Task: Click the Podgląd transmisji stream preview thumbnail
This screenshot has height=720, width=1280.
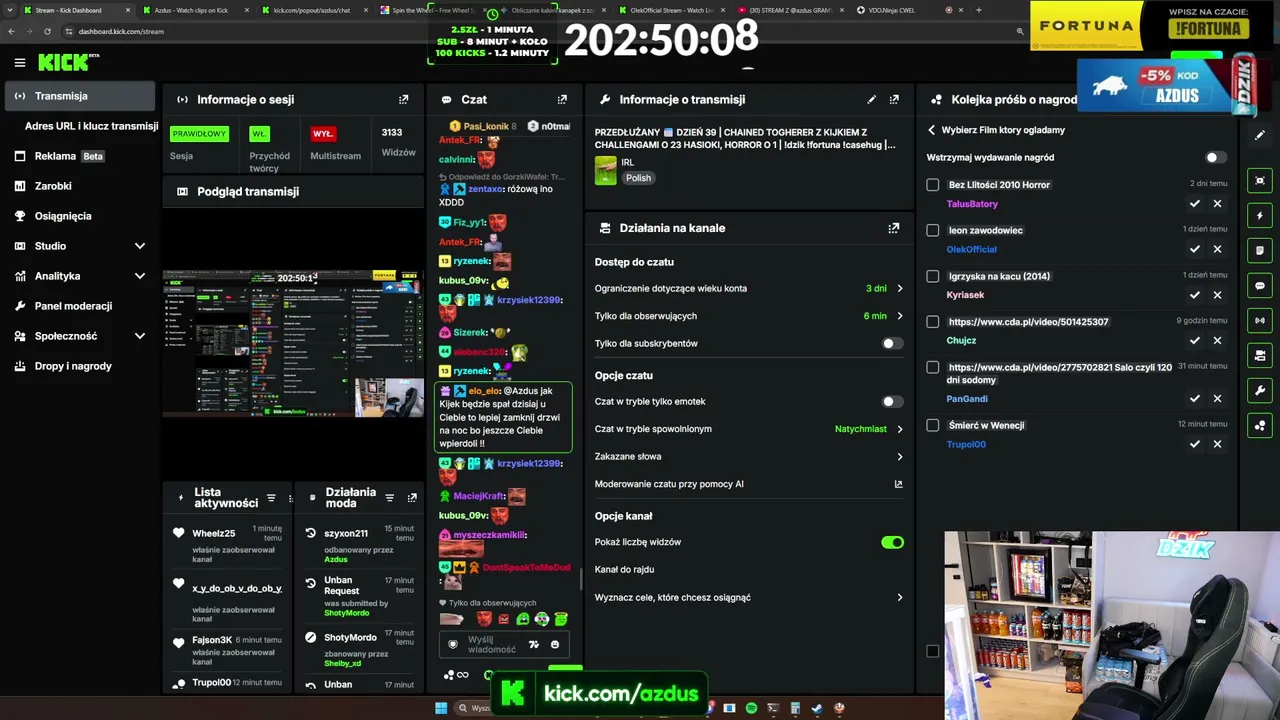Action: (x=293, y=343)
